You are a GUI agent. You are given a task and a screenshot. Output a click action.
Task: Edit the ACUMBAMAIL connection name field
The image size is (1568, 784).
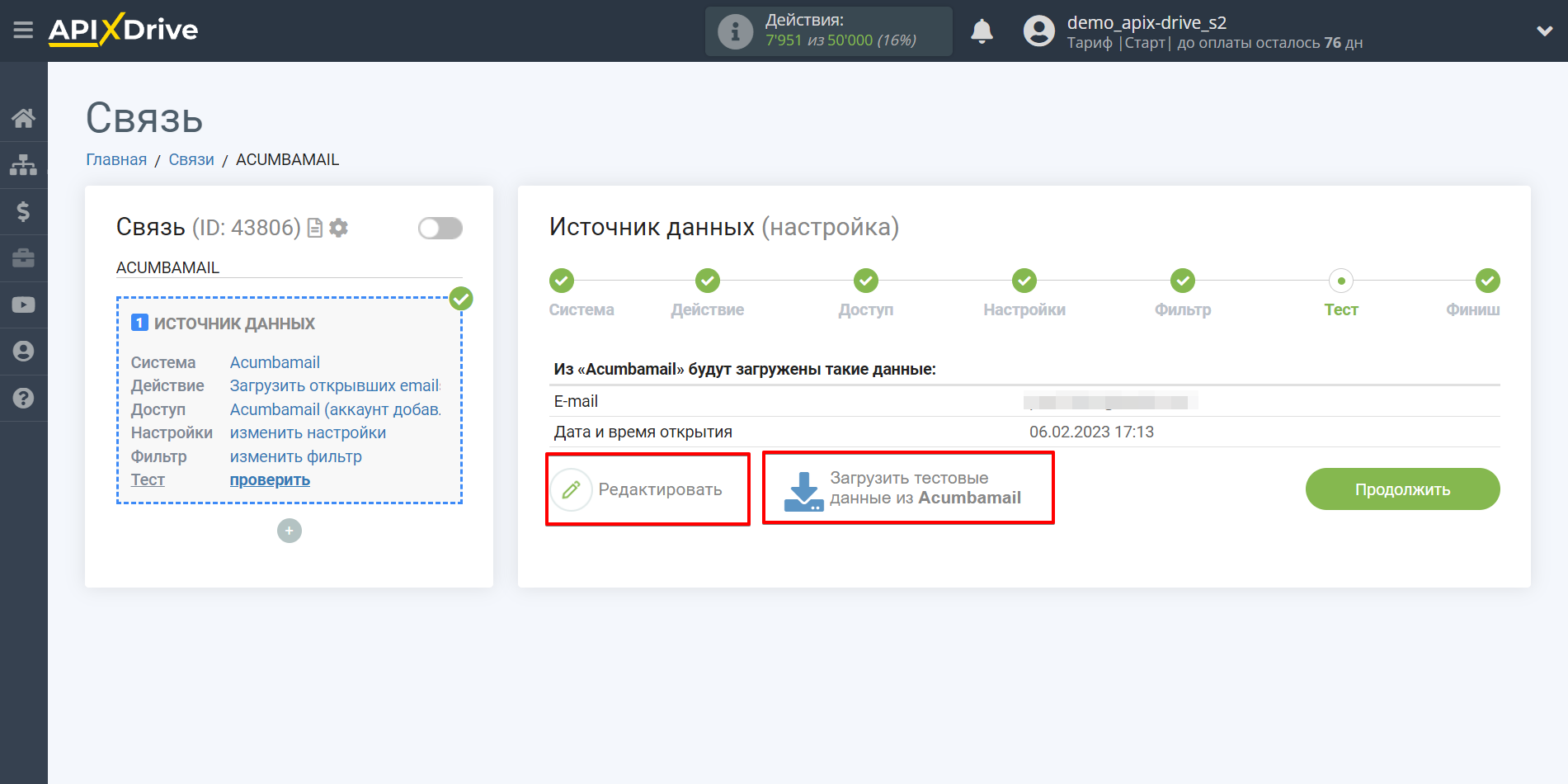289,267
